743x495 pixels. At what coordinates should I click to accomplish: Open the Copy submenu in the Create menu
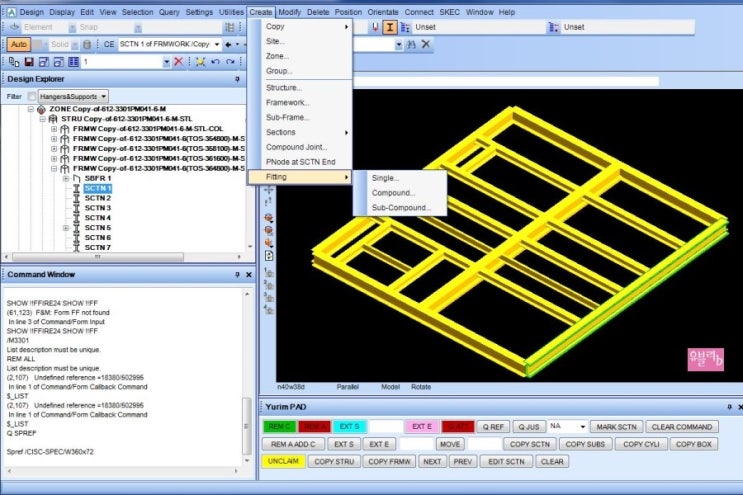[x=300, y=27]
